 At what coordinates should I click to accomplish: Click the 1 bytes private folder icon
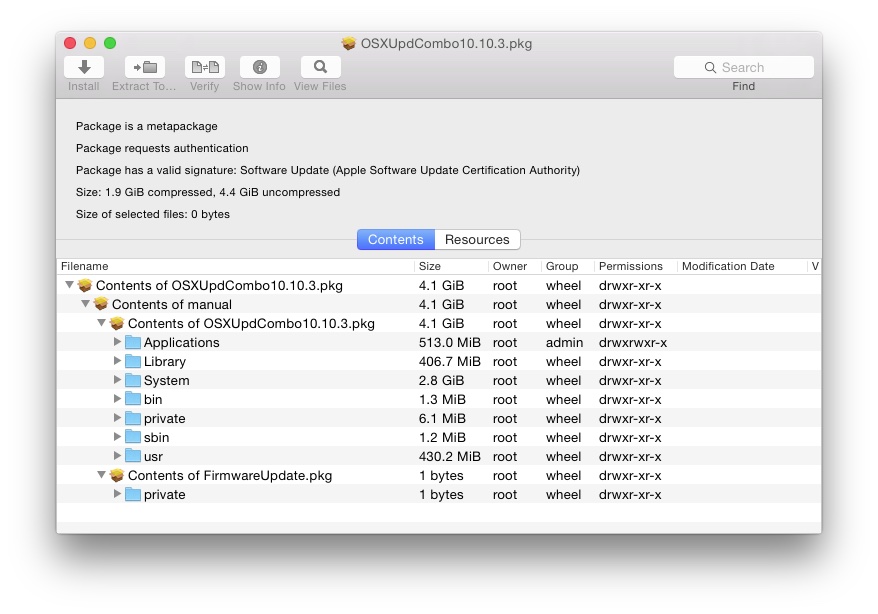(x=133, y=495)
